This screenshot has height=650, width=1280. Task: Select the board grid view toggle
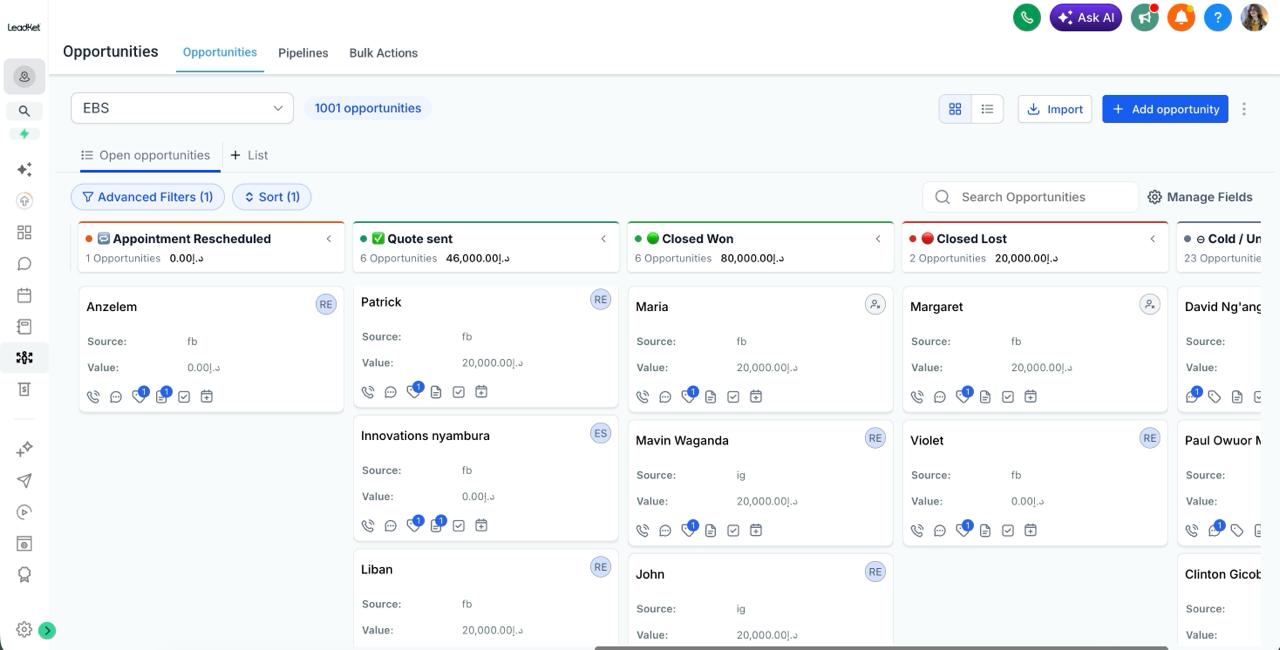[x=955, y=109]
